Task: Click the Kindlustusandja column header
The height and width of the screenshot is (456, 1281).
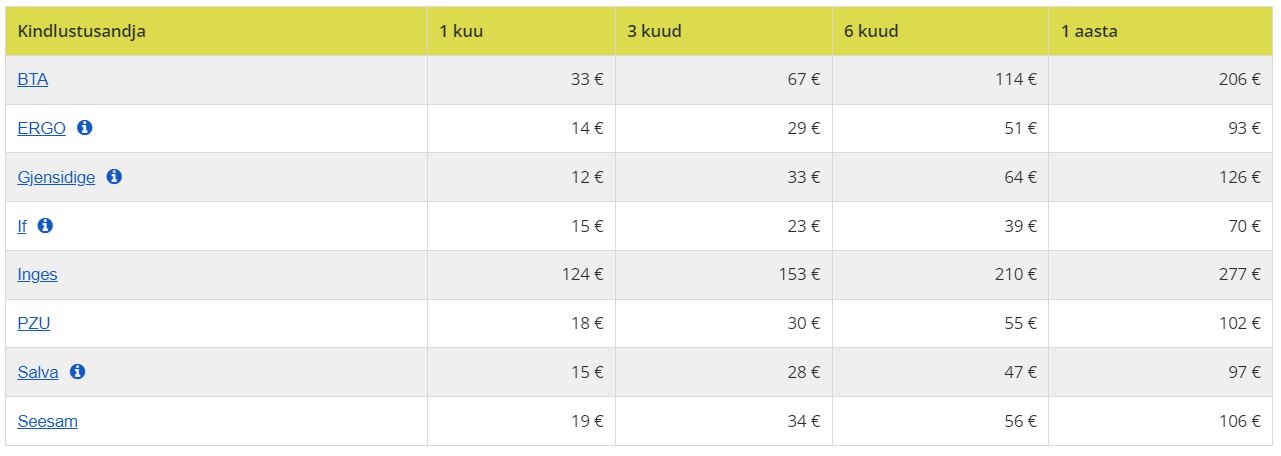Action: pos(82,31)
